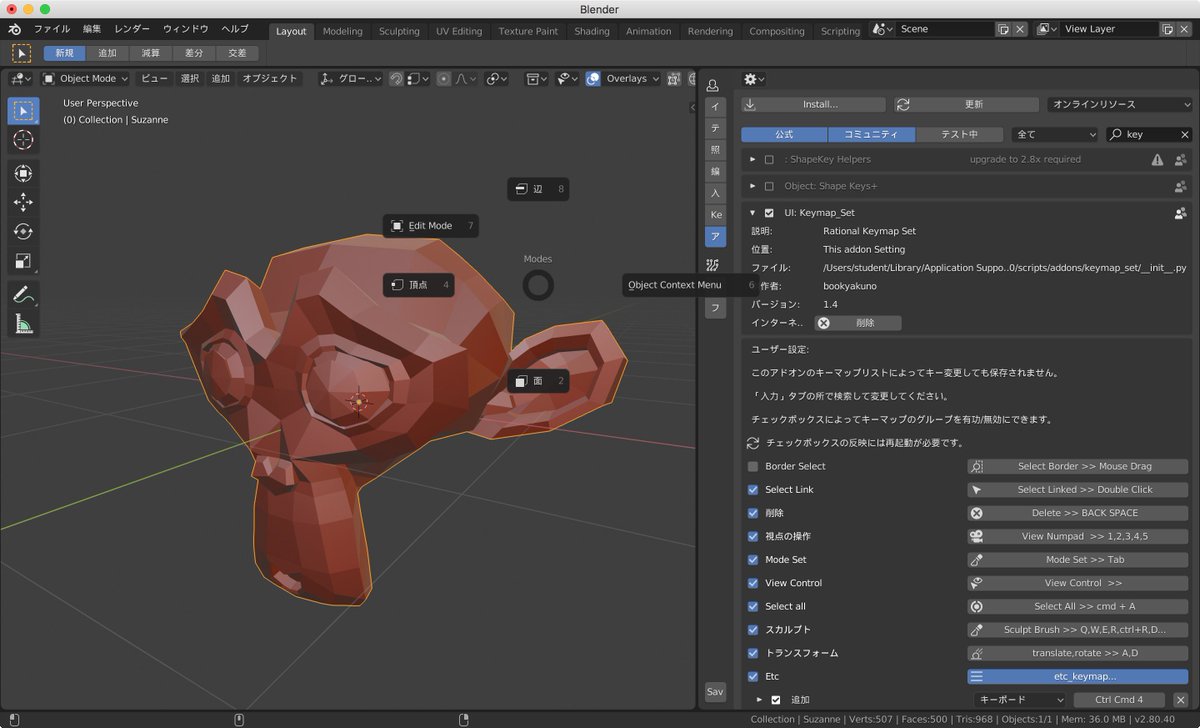The height and width of the screenshot is (728, 1200).
Task: Click the Scene name field
Action: coord(945,30)
